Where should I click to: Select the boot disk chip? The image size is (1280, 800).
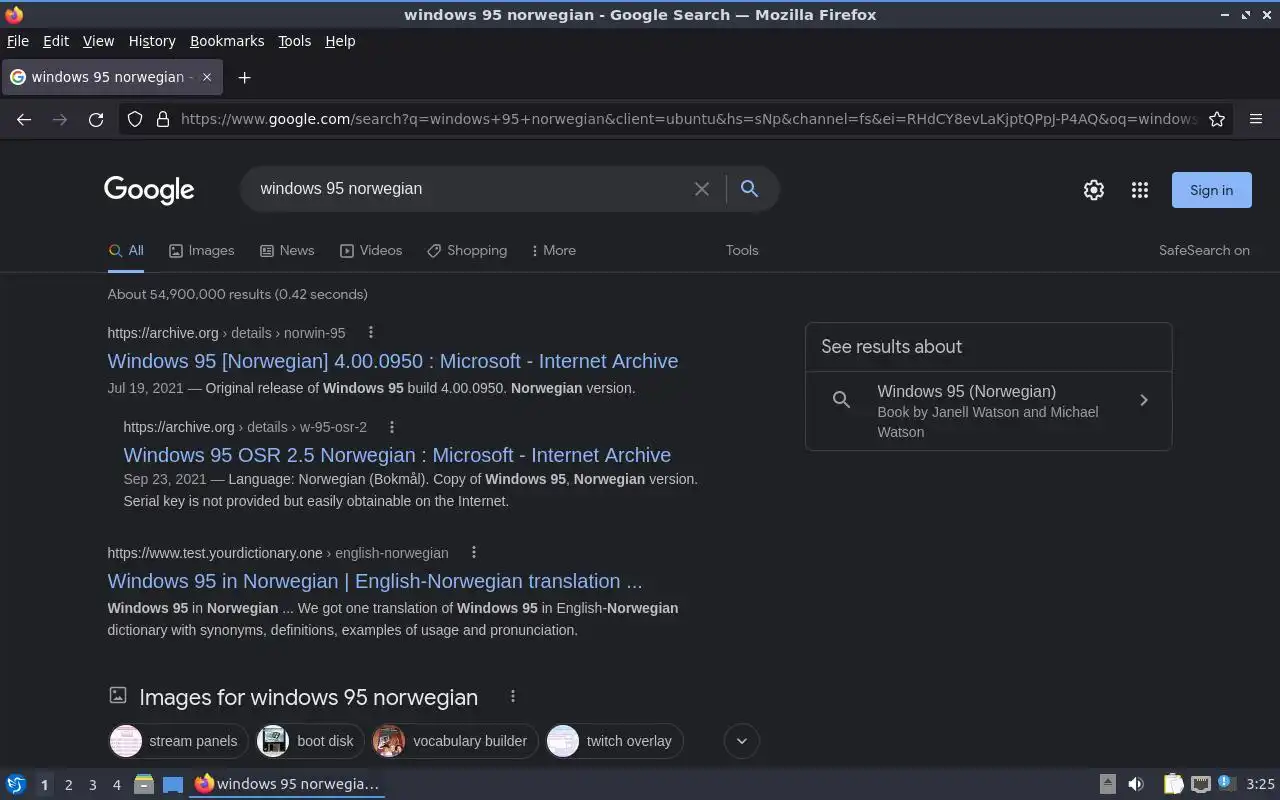click(x=310, y=741)
